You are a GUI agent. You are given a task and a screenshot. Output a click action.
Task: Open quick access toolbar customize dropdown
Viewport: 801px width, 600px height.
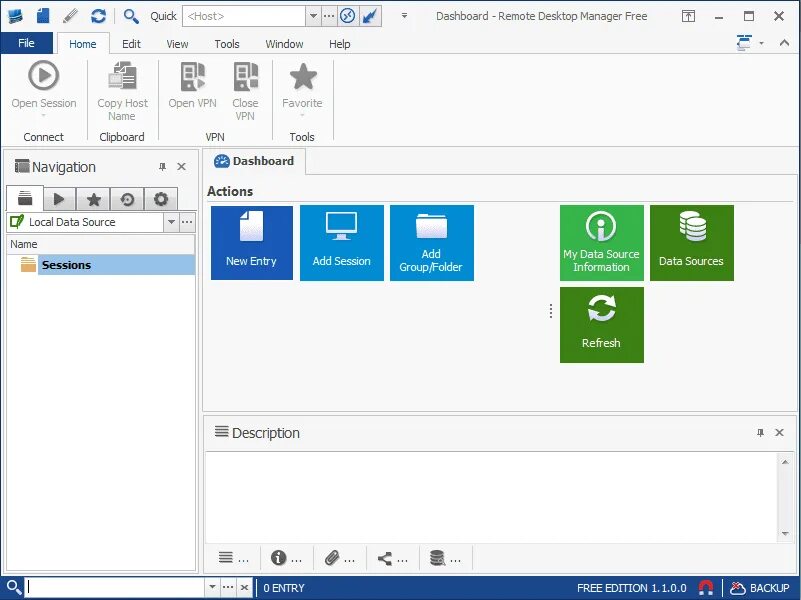404,16
